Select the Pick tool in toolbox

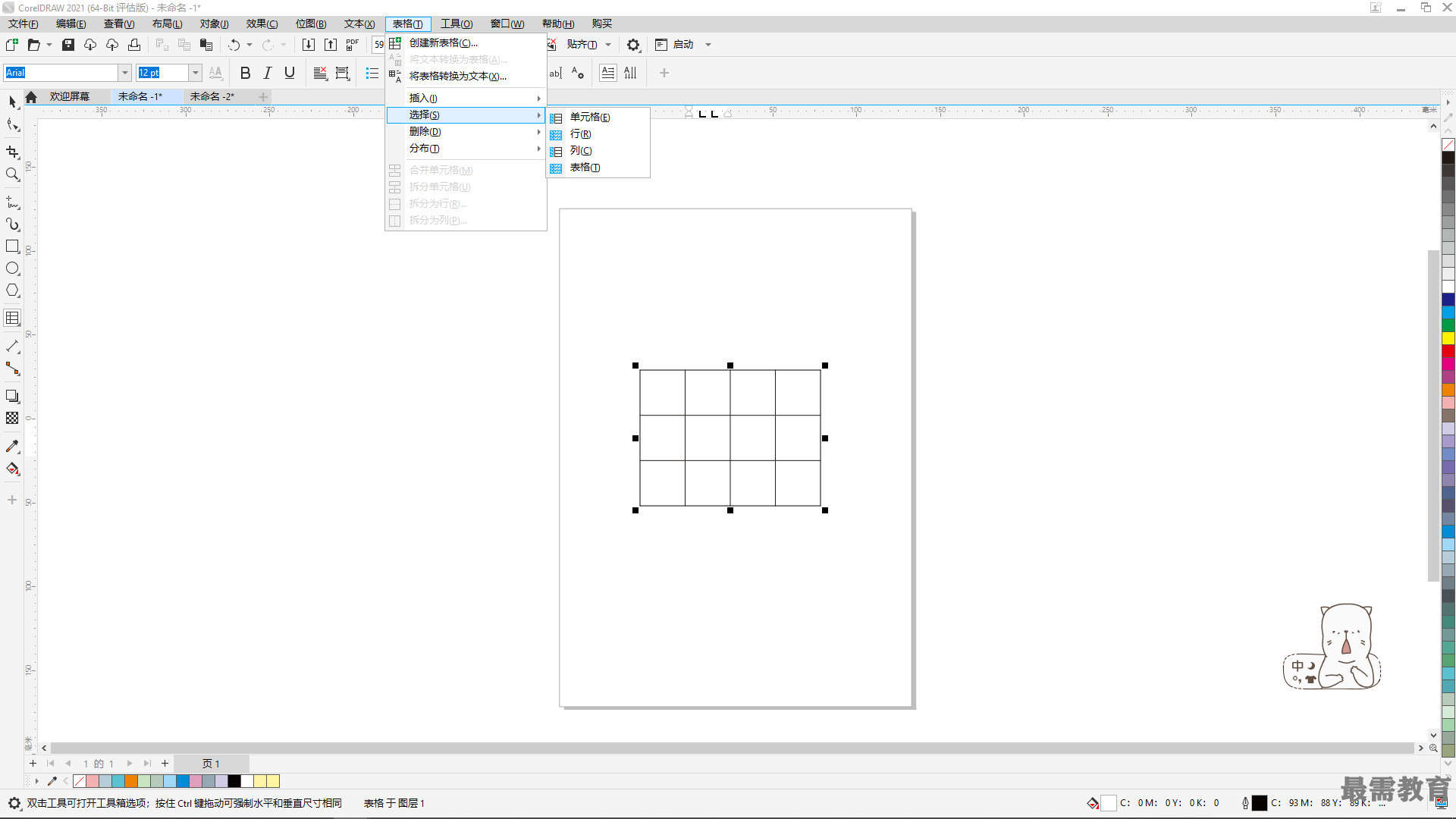tap(12, 102)
